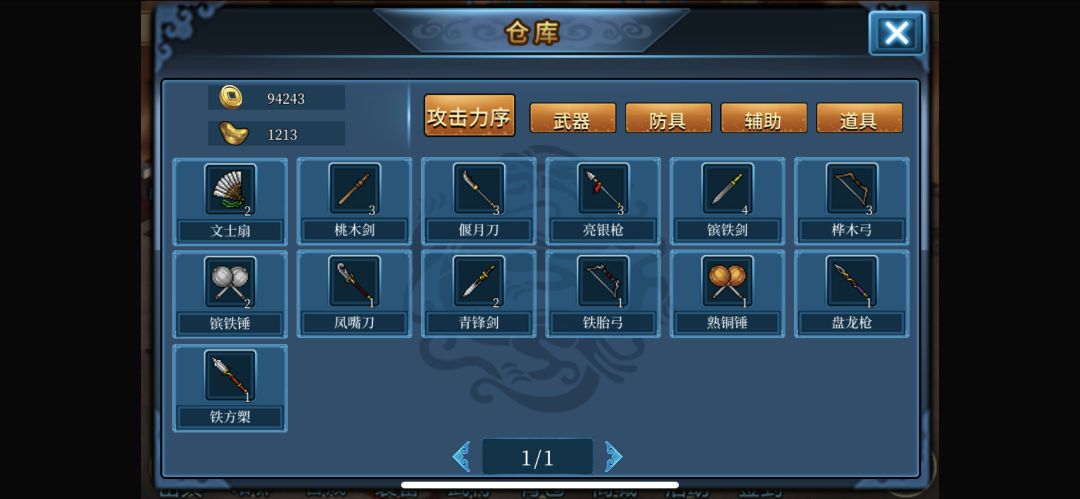Choose the 桦木弓 bow icon
This screenshot has height=499, width=1080.
pos(852,189)
